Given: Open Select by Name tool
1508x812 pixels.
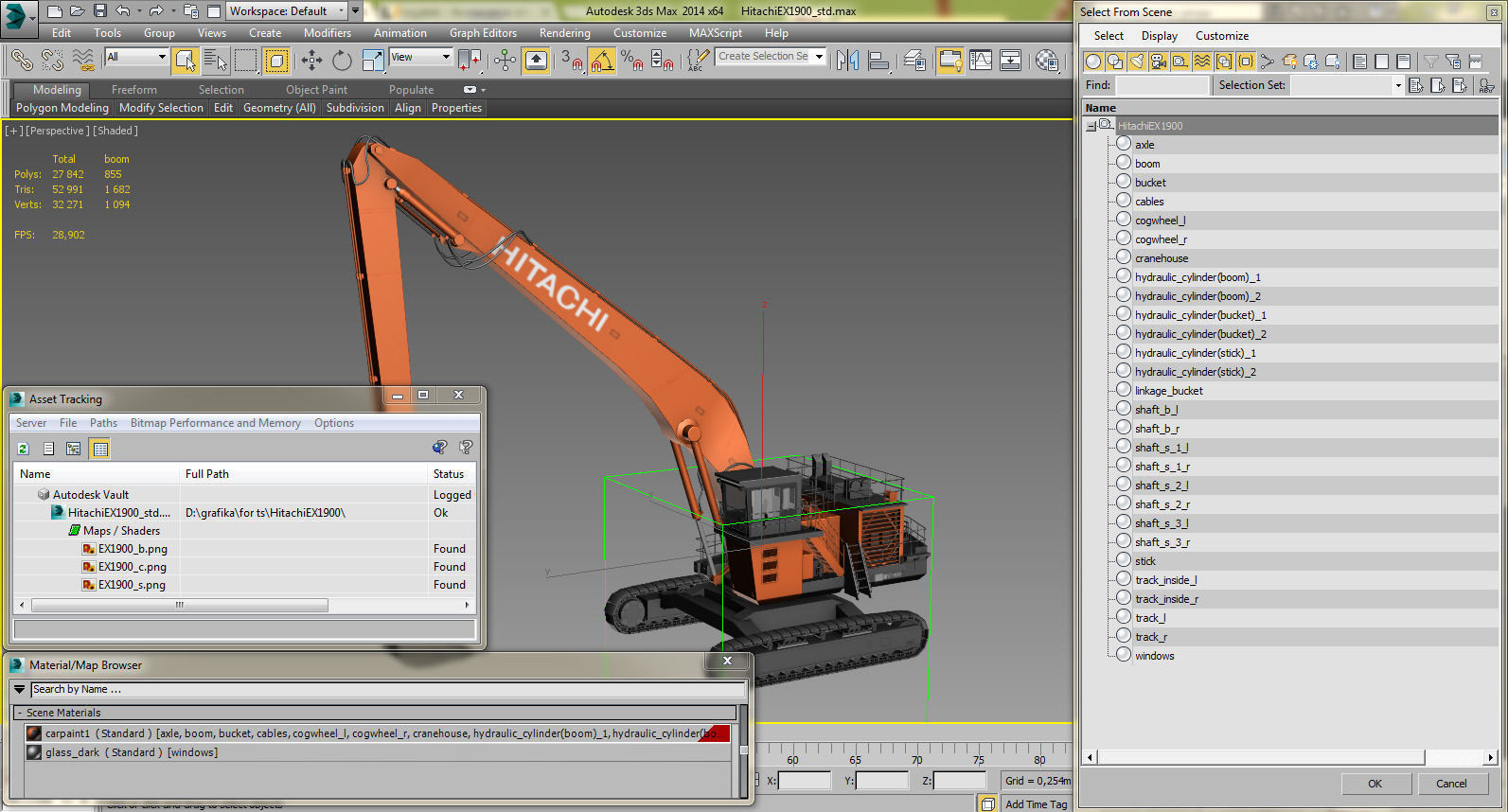Looking at the screenshot, I should pos(216,61).
